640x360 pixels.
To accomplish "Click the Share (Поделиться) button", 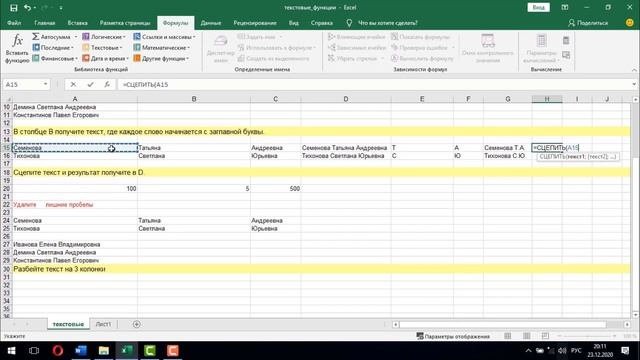I will tap(588, 23).
